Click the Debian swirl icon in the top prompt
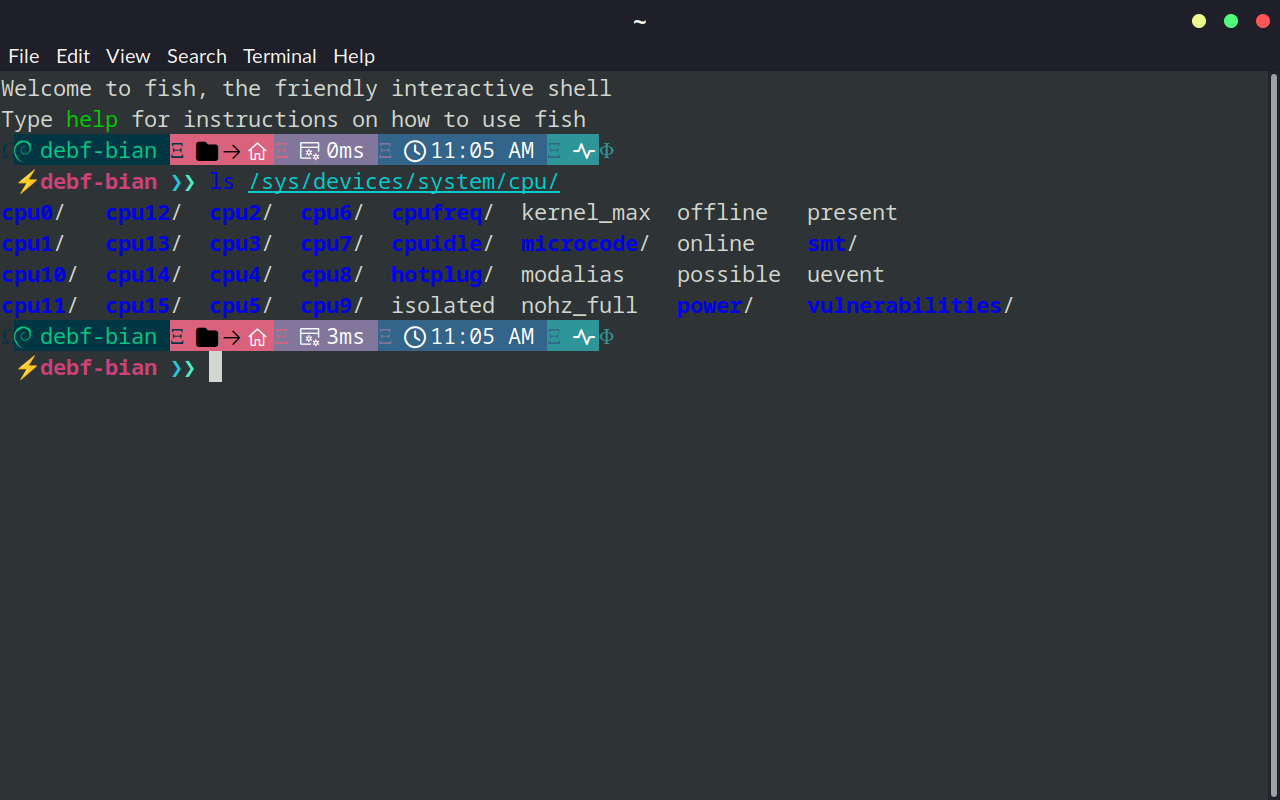 pos(23,151)
